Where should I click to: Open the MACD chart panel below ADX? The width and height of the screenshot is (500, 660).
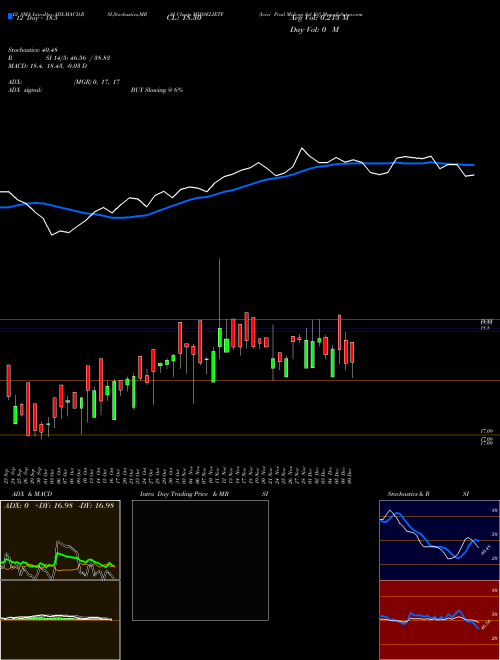click(x=60, y=620)
